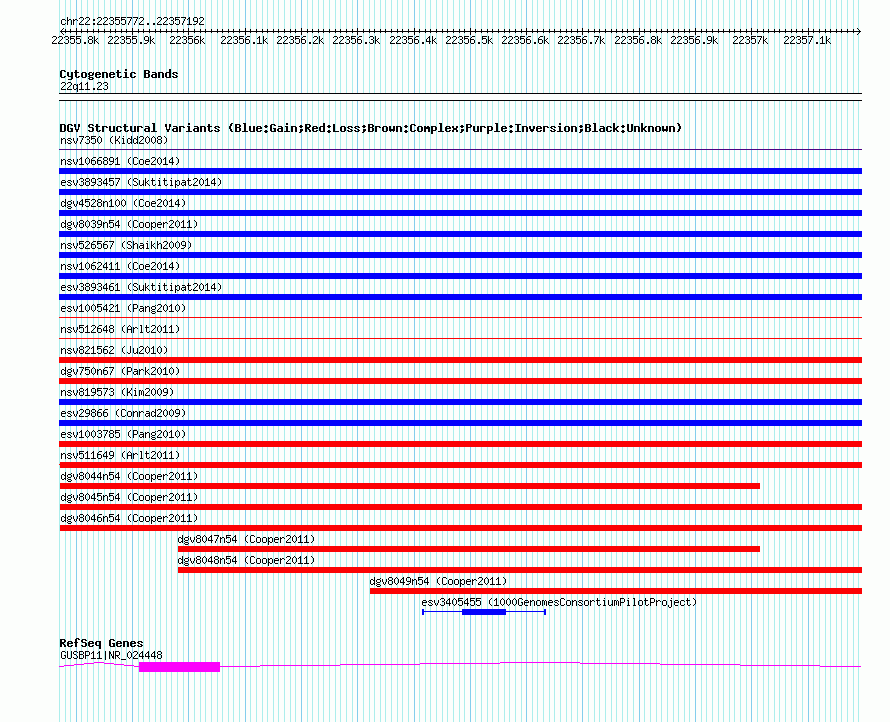Open esv3405455 (1000GenomesConsortiumPilotProject) label
The height and width of the screenshot is (722, 890).
coord(559,602)
